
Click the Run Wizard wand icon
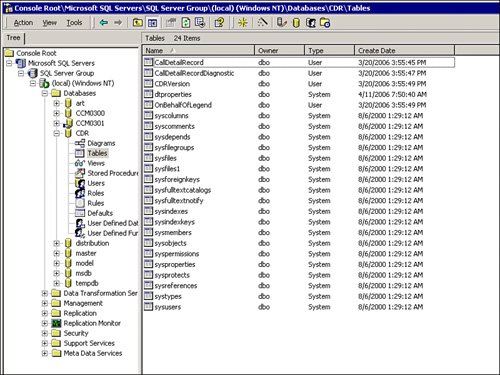[263, 23]
